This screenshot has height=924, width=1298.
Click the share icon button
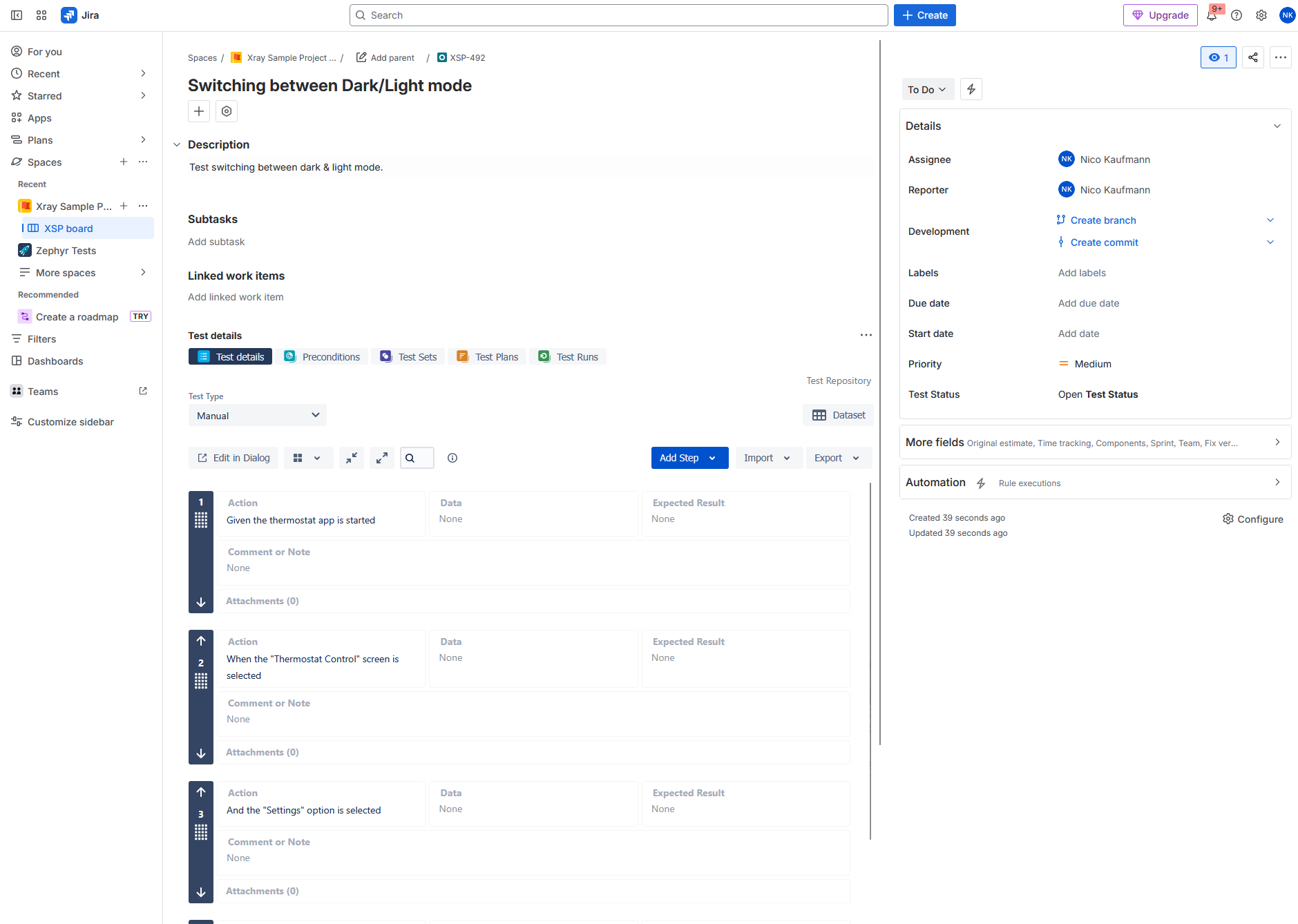click(1252, 57)
